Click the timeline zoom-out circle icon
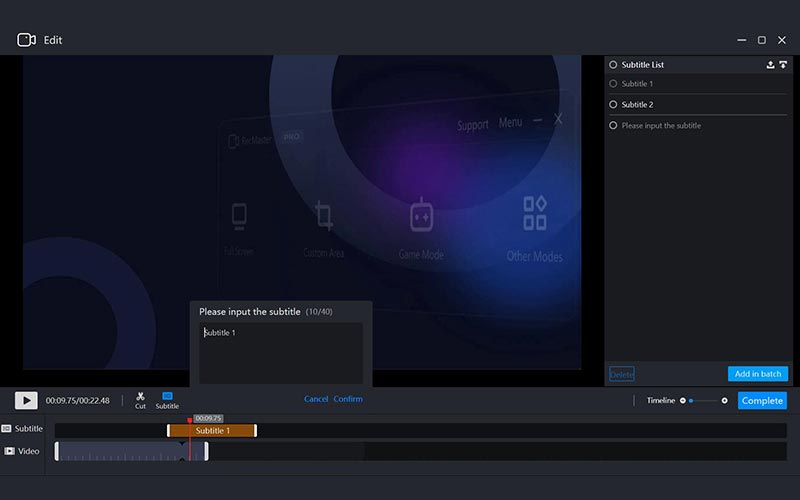 pos(683,401)
